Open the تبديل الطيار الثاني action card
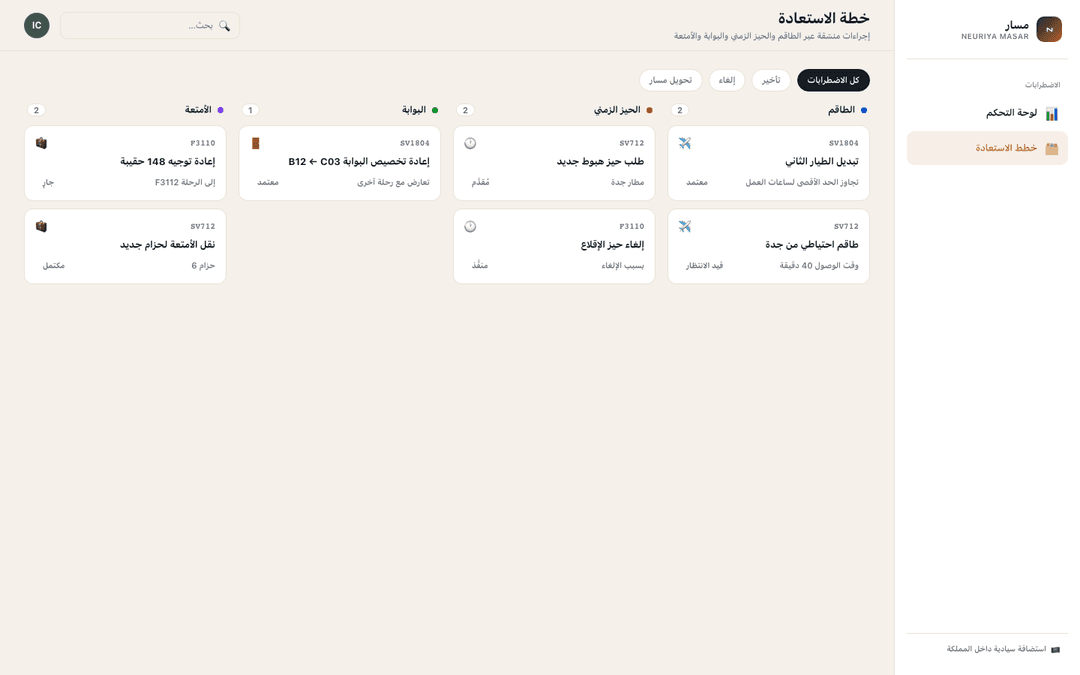 pyautogui.click(x=769, y=163)
